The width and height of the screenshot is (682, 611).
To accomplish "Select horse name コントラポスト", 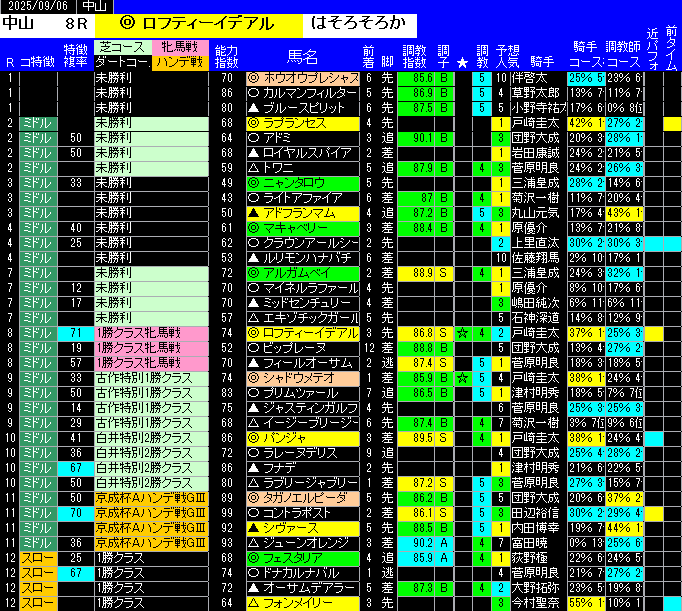I will (x=303, y=513).
